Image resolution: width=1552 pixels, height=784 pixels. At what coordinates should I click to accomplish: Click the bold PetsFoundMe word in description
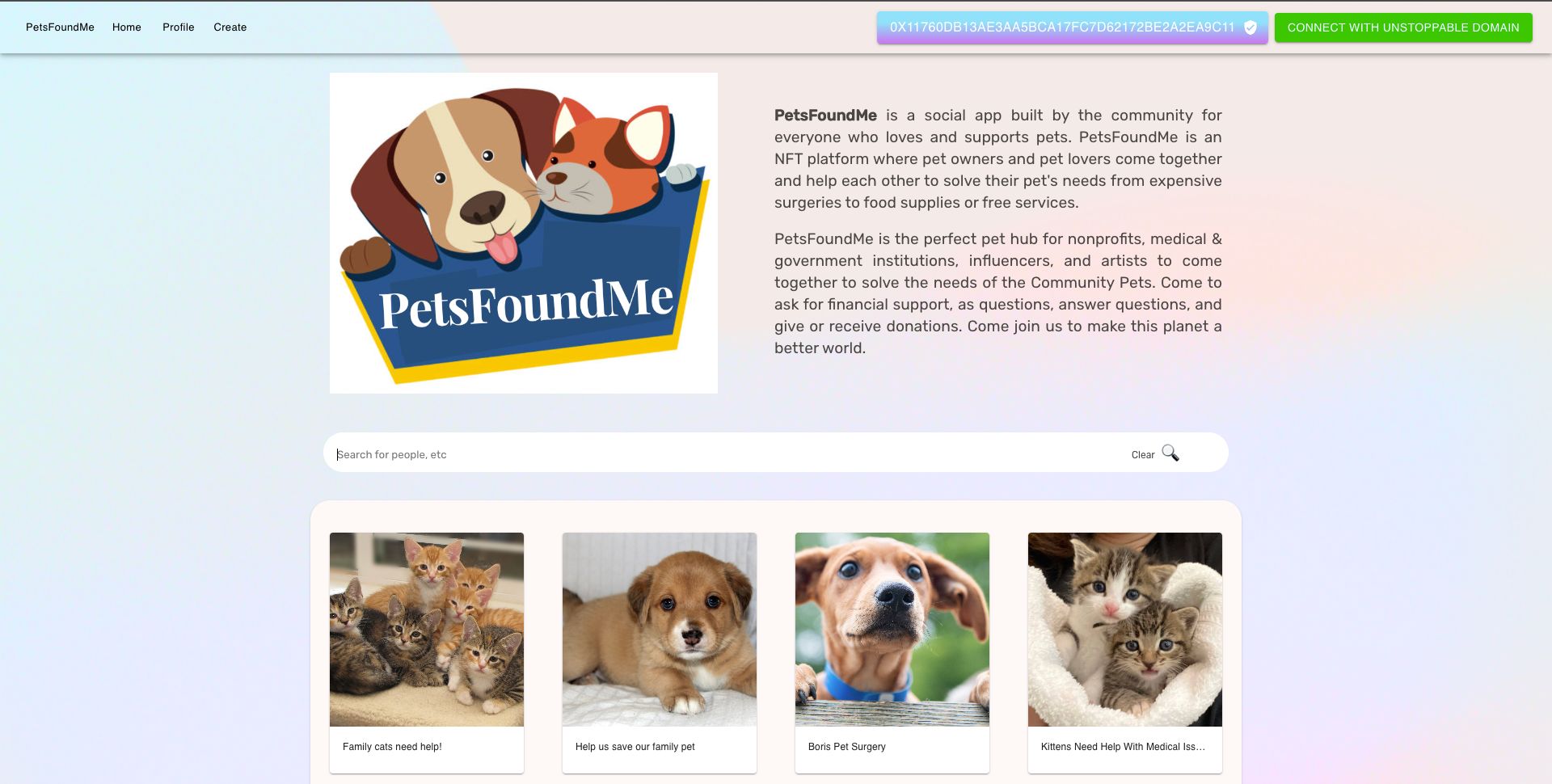coord(825,116)
